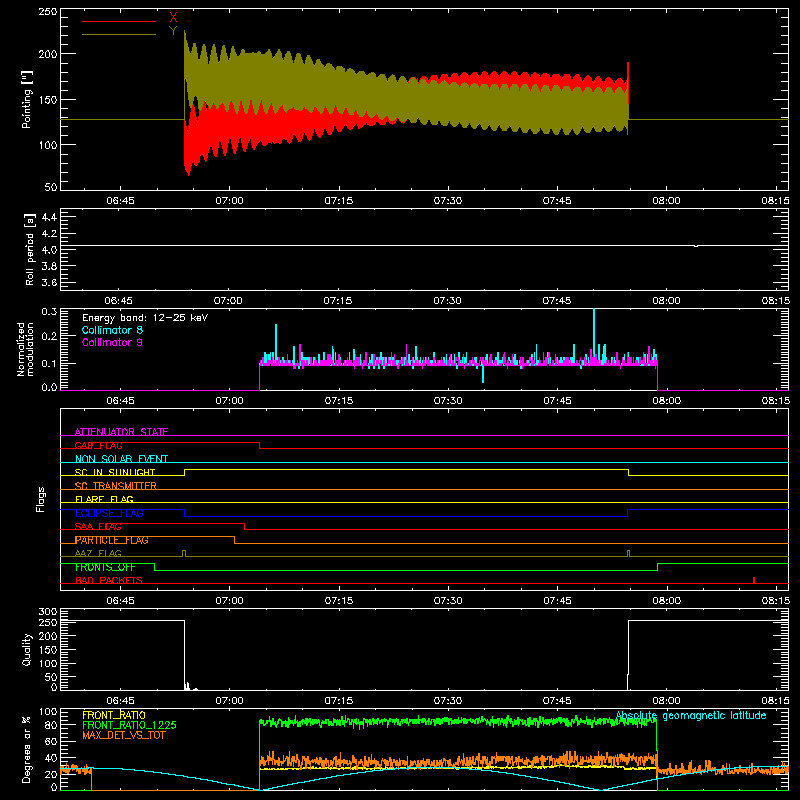Click the SAA_FLAG label

coord(98,526)
